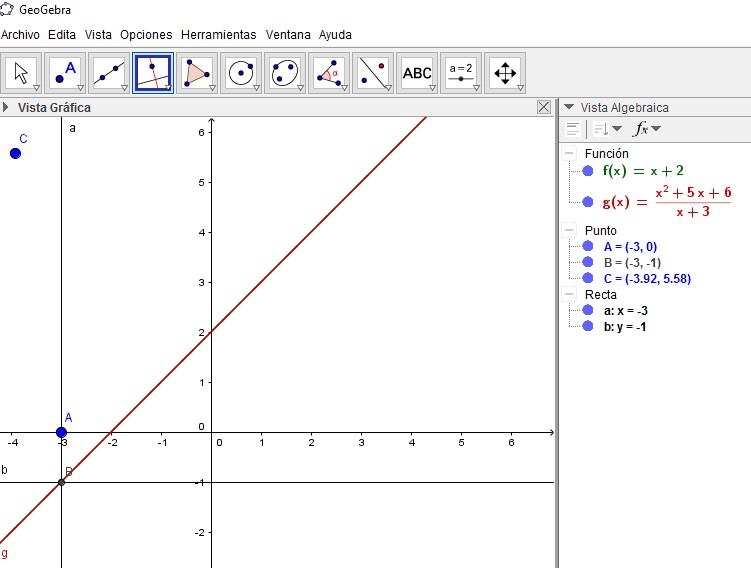Open the Archivo menu
This screenshot has width=751, height=568.
(20, 35)
